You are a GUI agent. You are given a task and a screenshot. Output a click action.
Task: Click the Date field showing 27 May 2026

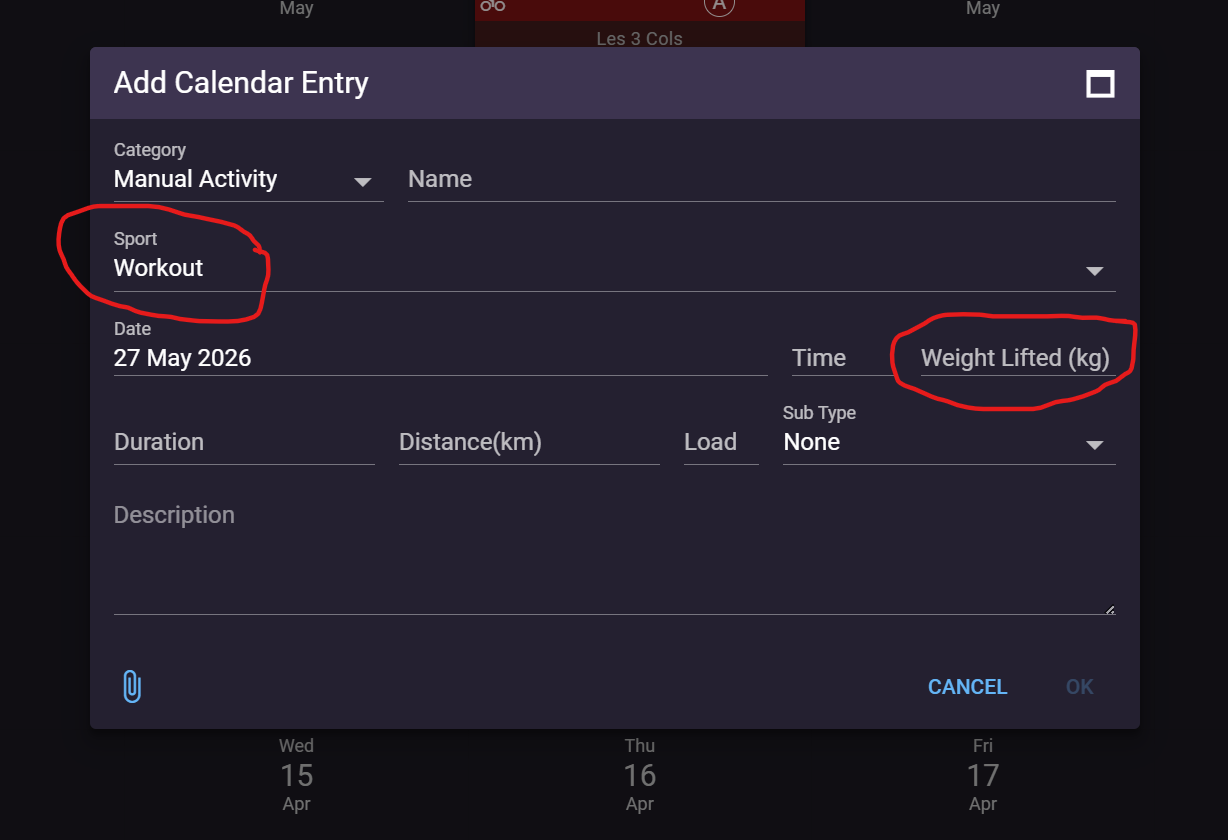tap(441, 358)
